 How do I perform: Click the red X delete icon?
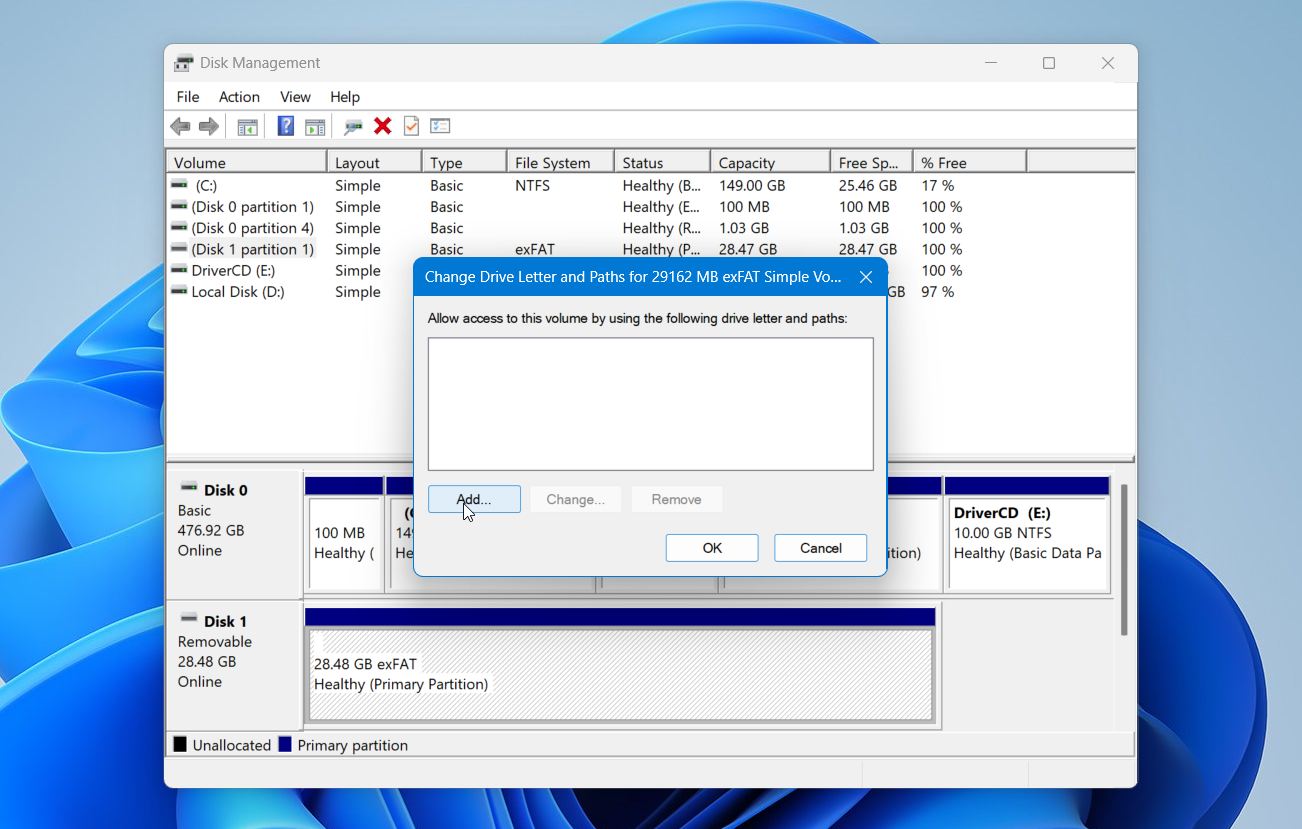tap(382, 126)
